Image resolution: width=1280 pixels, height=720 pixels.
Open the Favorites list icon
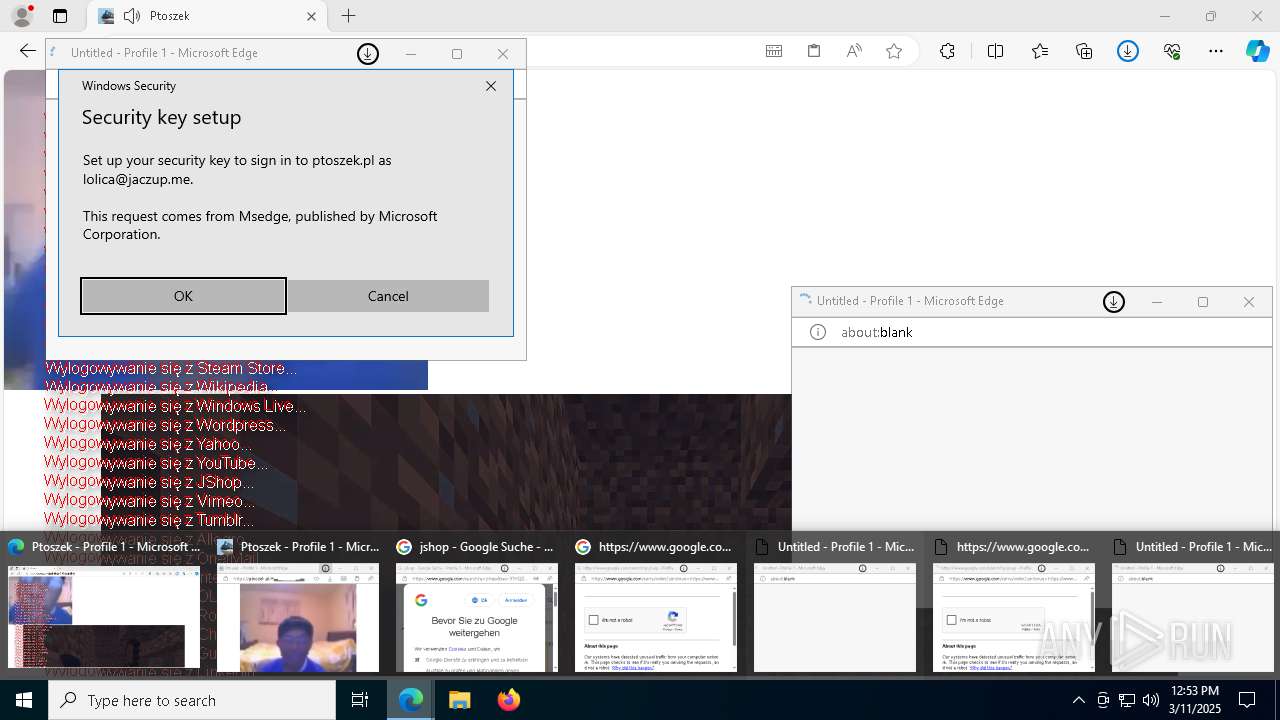(1040, 51)
